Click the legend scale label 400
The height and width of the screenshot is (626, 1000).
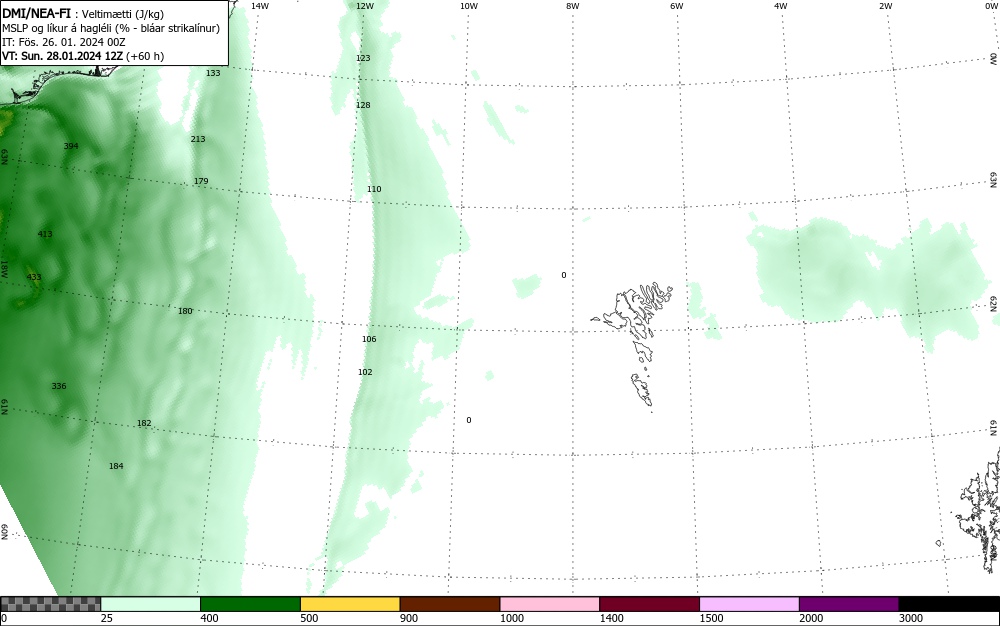tap(209, 618)
